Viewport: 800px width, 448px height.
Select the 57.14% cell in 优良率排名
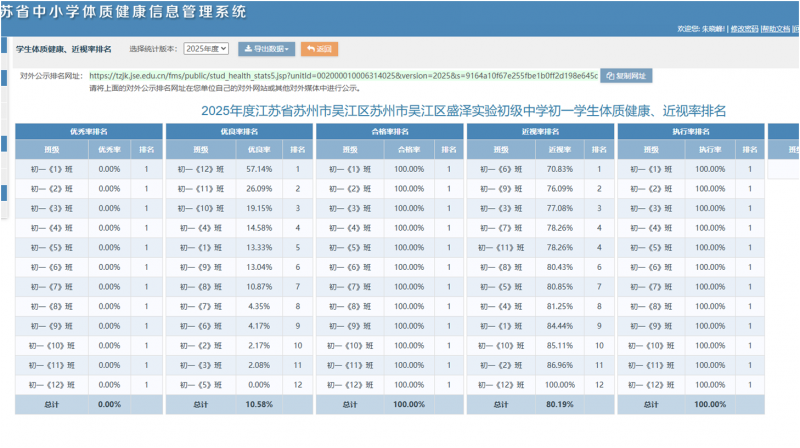[x=258, y=169]
